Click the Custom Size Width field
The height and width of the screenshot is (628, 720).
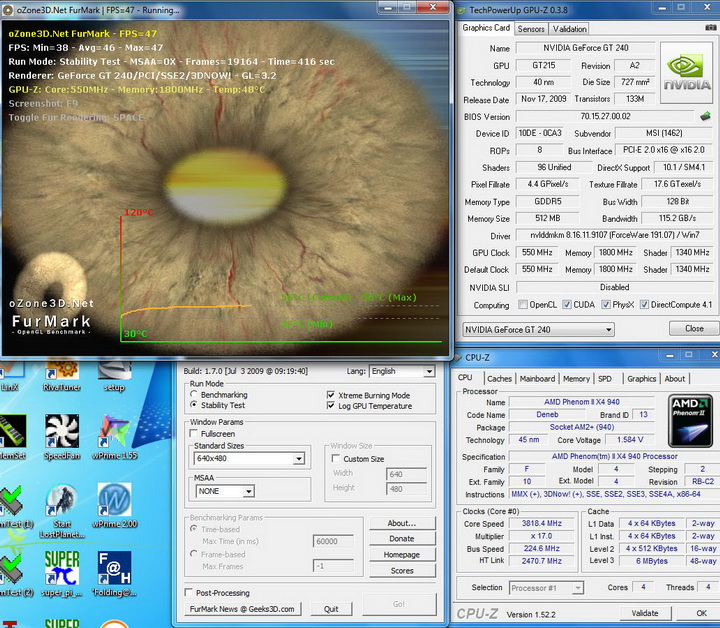[x=406, y=474]
